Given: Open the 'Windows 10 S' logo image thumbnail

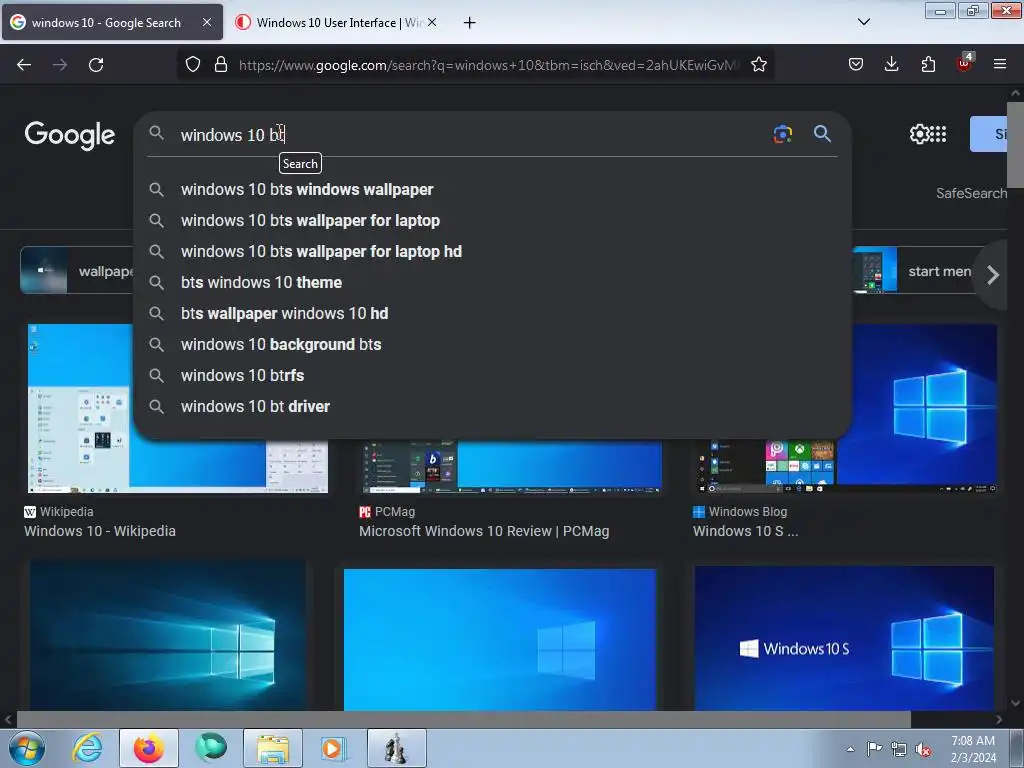Looking at the screenshot, I should (x=844, y=638).
